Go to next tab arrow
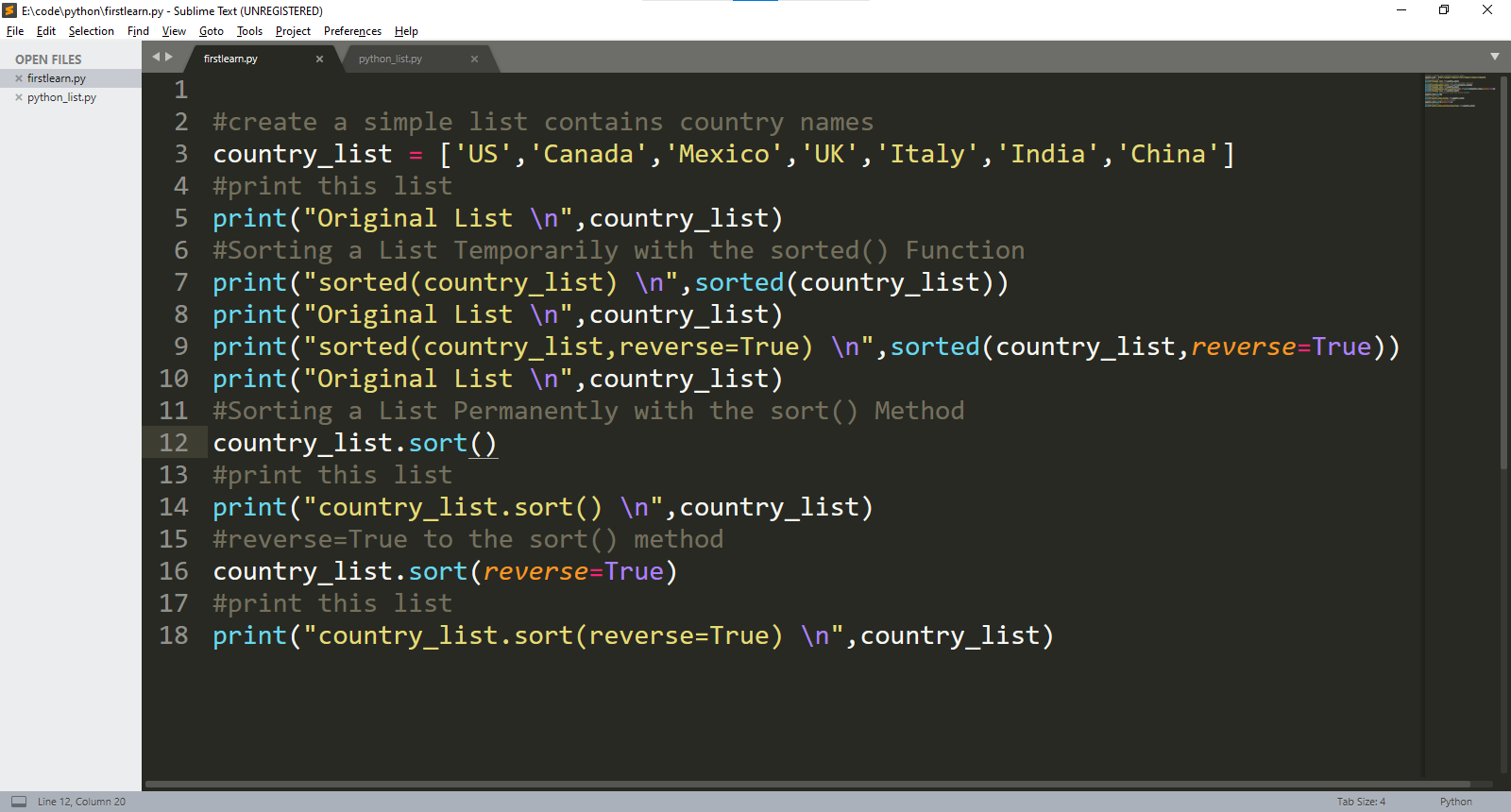This screenshot has height=812, width=1511. (x=169, y=57)
